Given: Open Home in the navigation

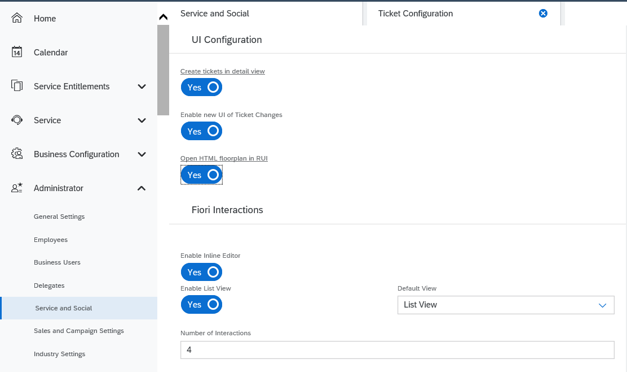Looking at the screenshot, I should pos(45,18).
